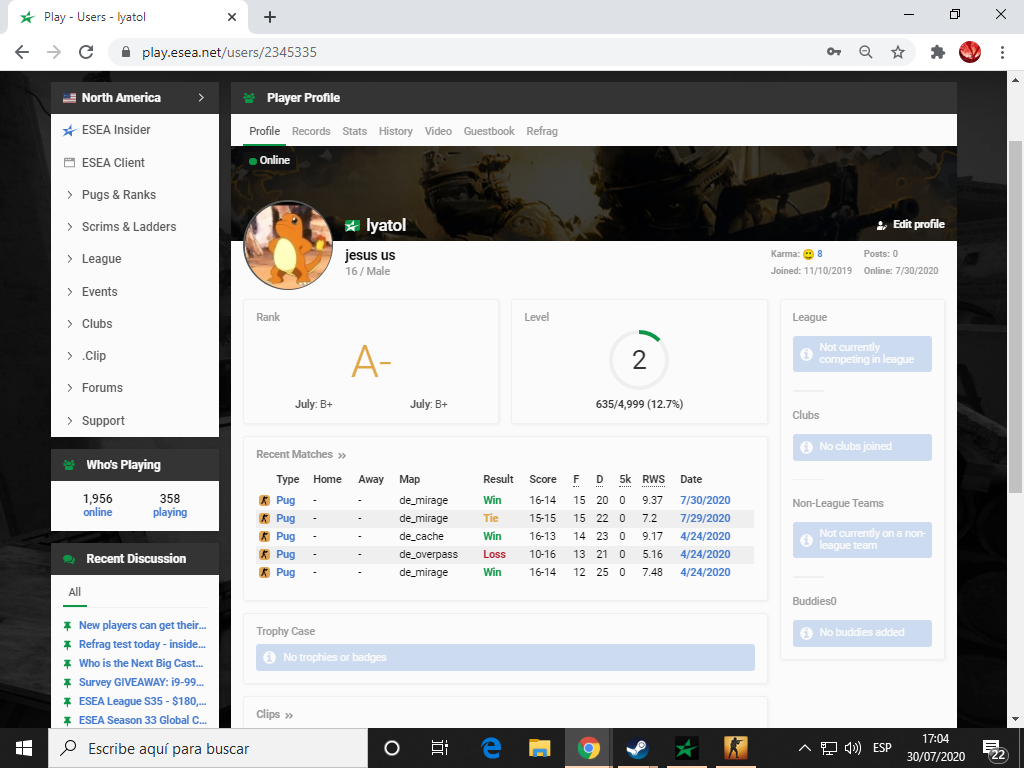1024x768 pixels.
Task: Click the 1,956 online link
Action: (97, 505)
